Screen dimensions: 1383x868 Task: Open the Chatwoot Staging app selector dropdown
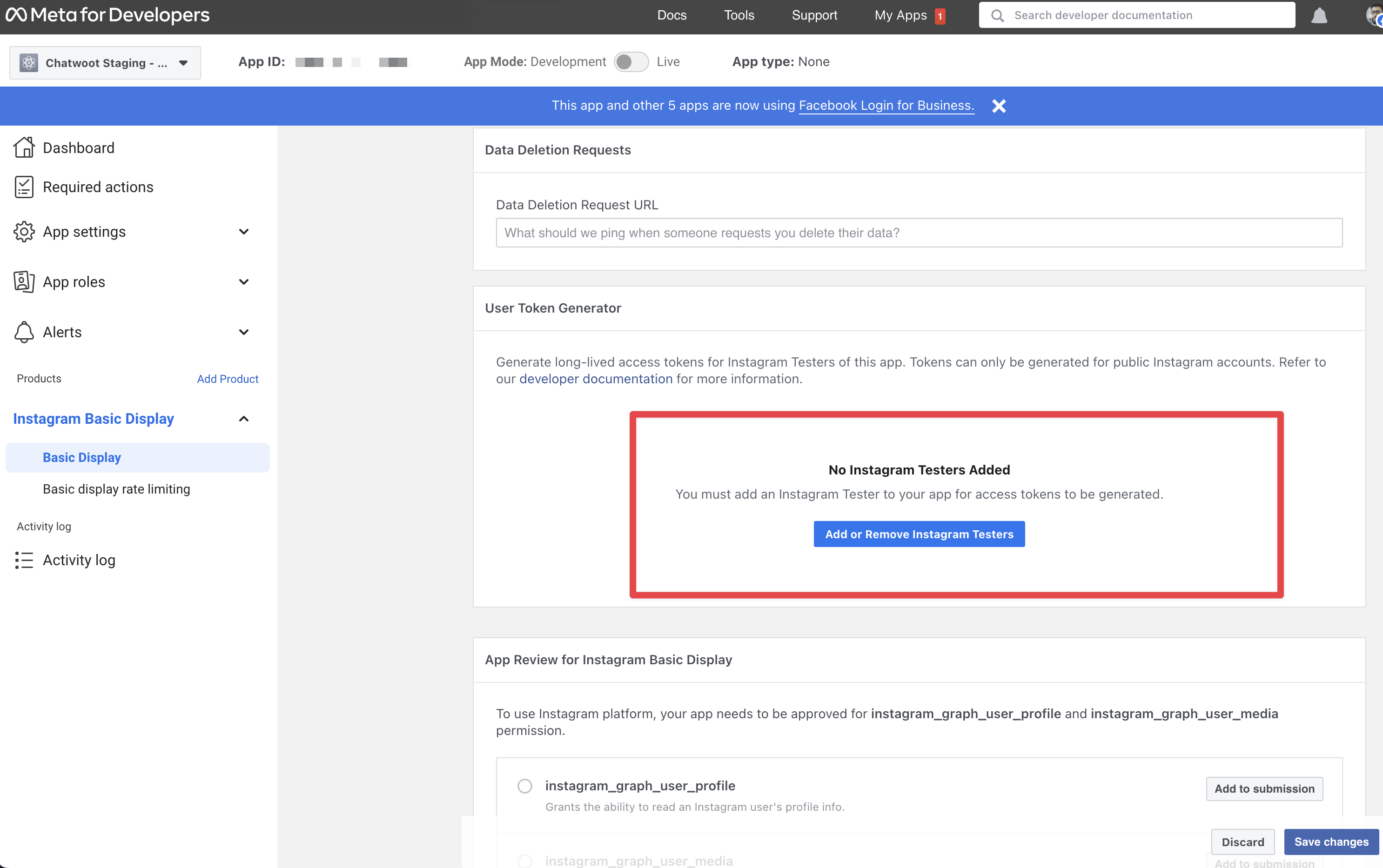[105, 63]
